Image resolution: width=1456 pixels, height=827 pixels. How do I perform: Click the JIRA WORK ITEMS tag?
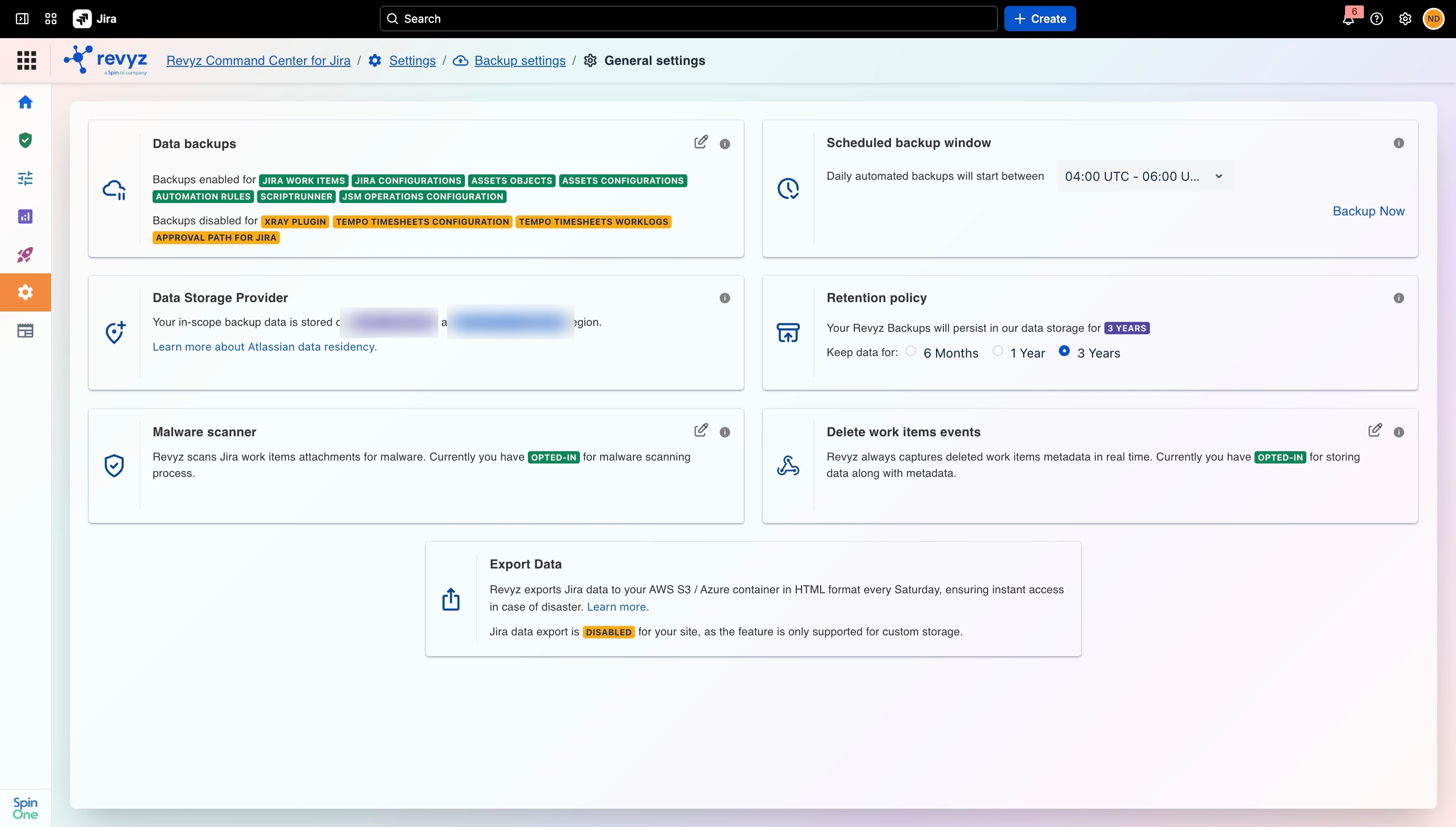304,181
